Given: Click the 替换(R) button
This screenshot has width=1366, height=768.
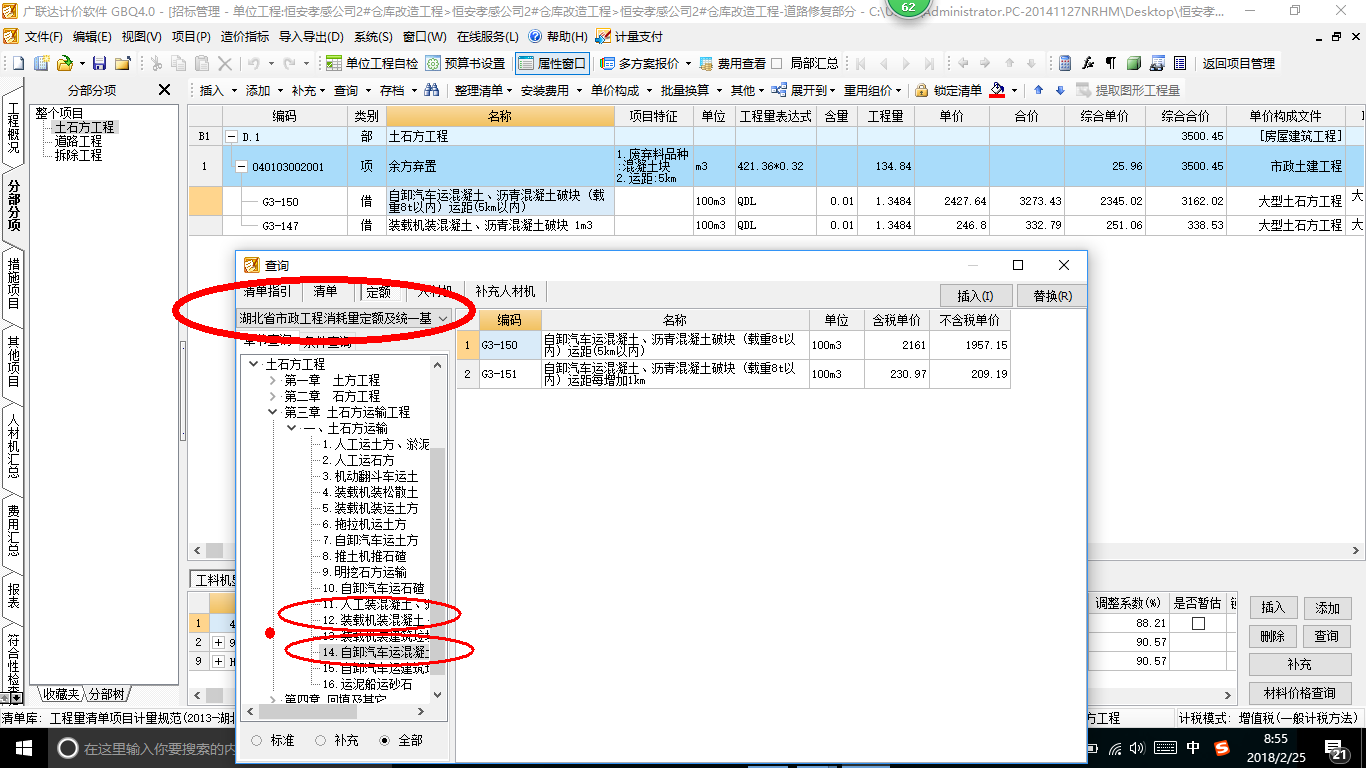Looking at the screenshot, I should (x=1052, y=296).
